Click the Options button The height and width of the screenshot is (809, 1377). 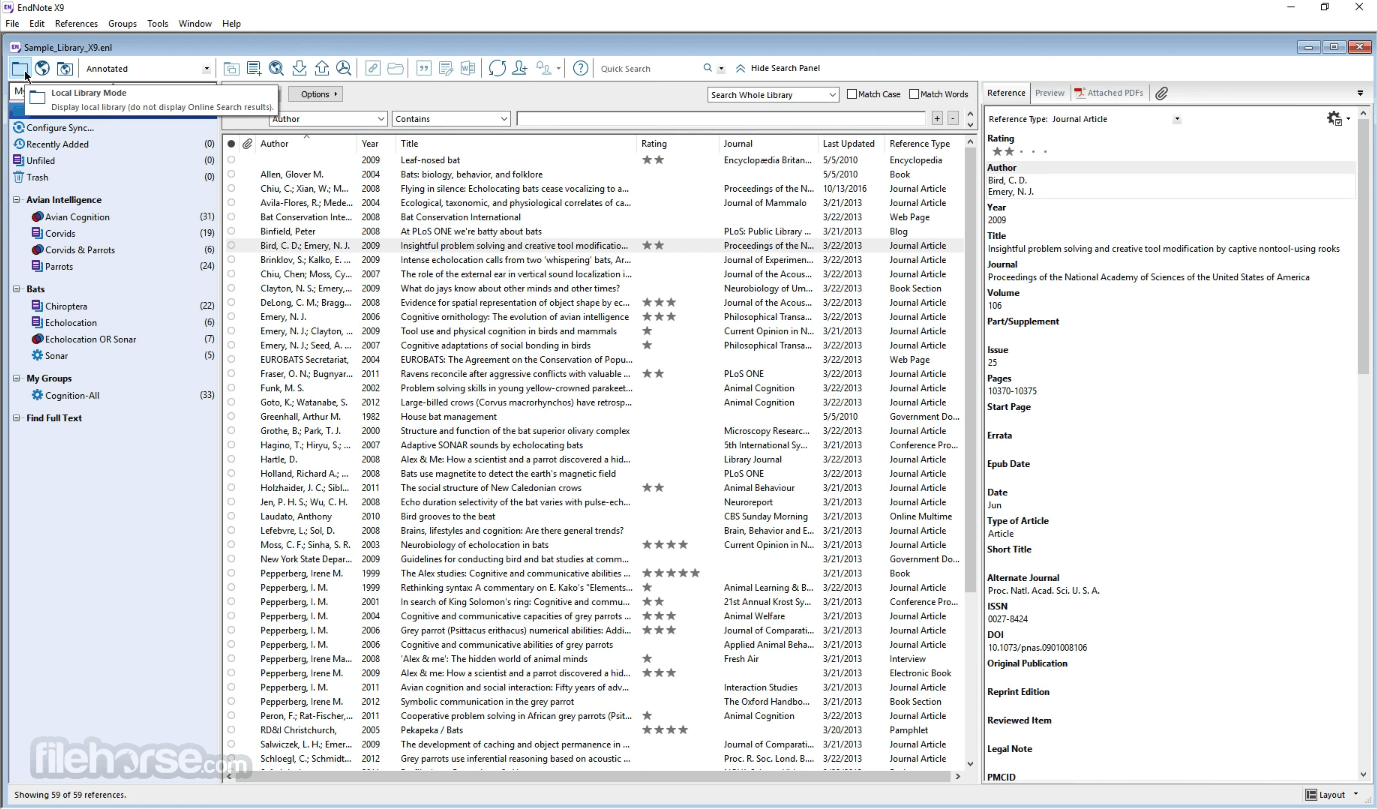pos(315,94)
